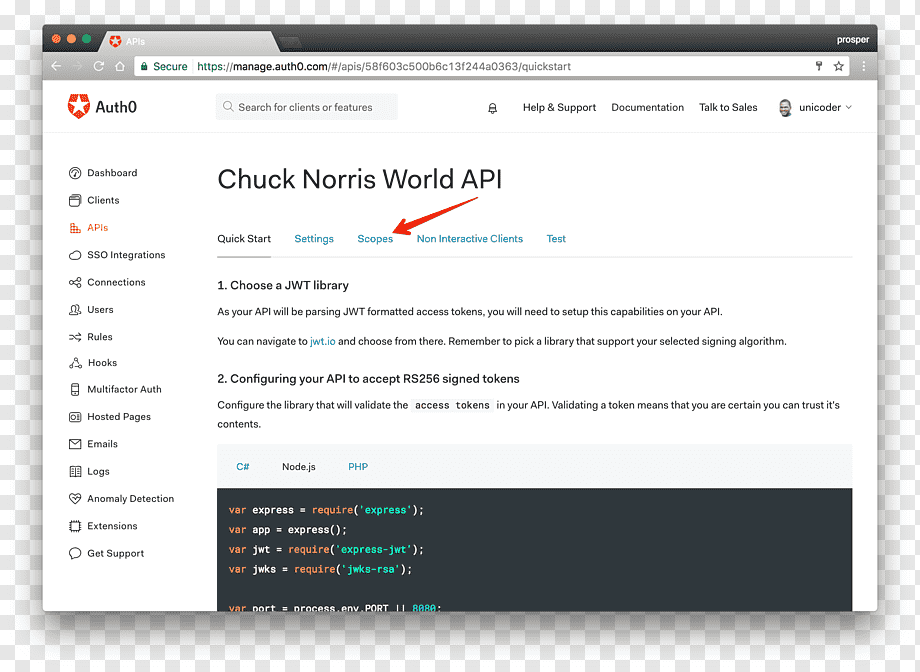Image resolution: width=920 pixels, height=672 pixels.
Task: Click Talk to Sales link
Action: point(728,107)
